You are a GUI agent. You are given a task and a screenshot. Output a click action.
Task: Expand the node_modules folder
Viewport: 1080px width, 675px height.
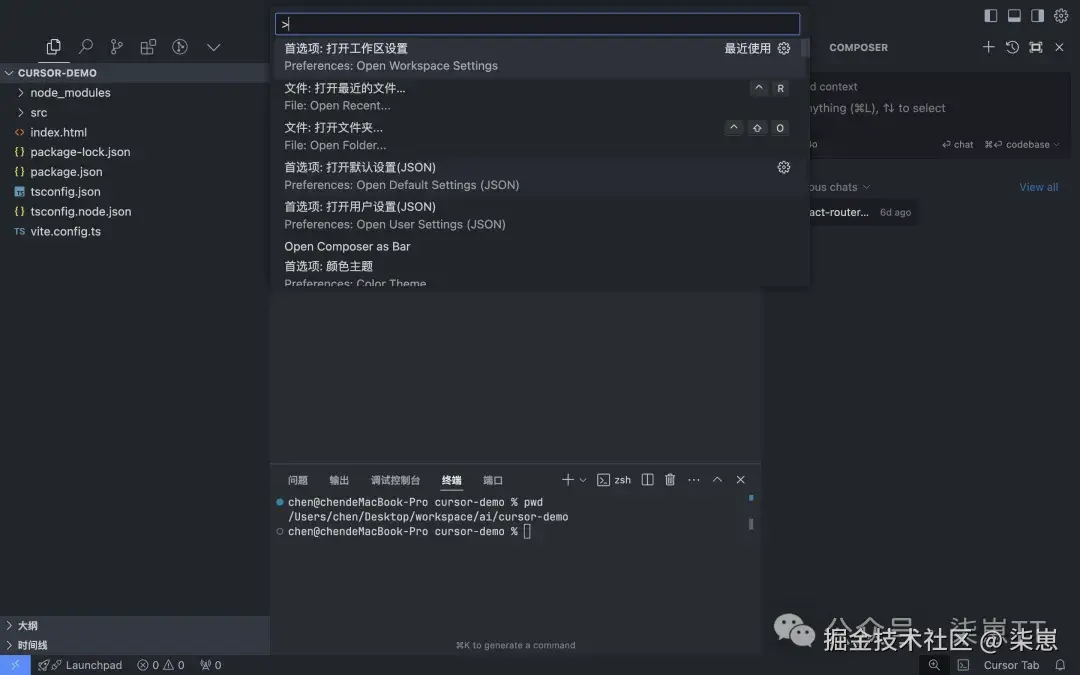(x=134, y=92)
